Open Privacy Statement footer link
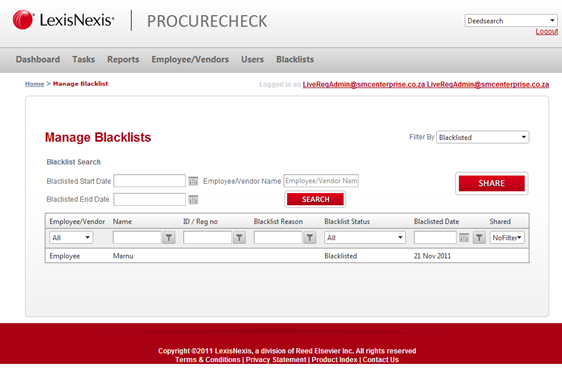This screenshot has width=562, height=368. (276, 360)
